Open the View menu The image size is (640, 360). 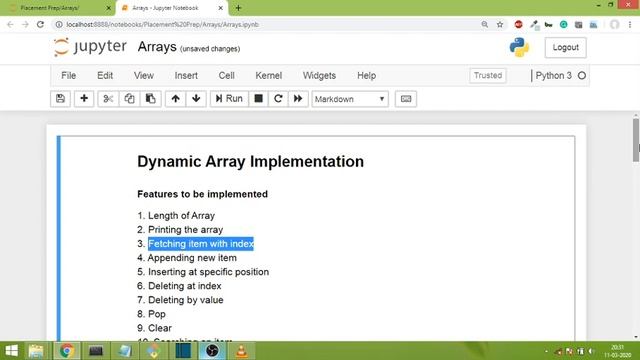point(144,76)
